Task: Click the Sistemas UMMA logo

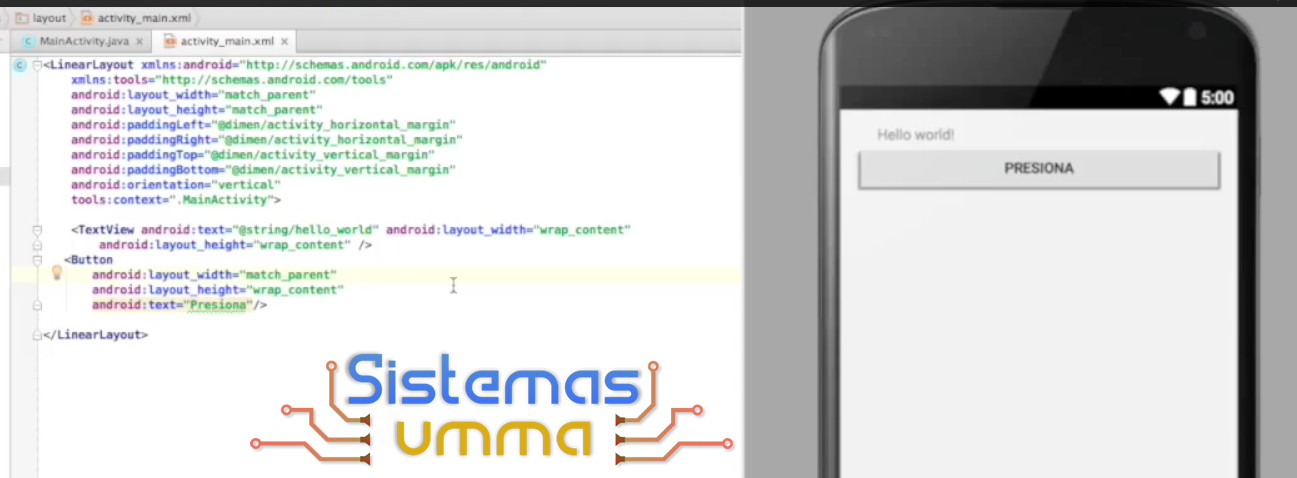Action: coord(492,411)
